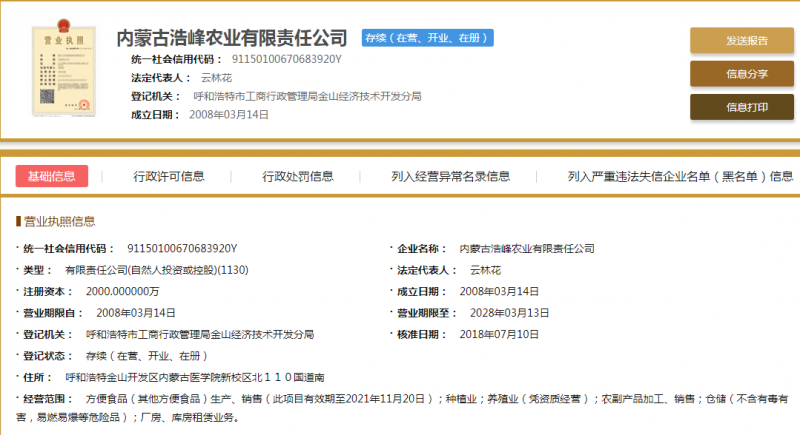Screen dimensions: 800x435
Task: Click 登记状态 value 存续(在营、开业、在册)
Action: (146, 356)
